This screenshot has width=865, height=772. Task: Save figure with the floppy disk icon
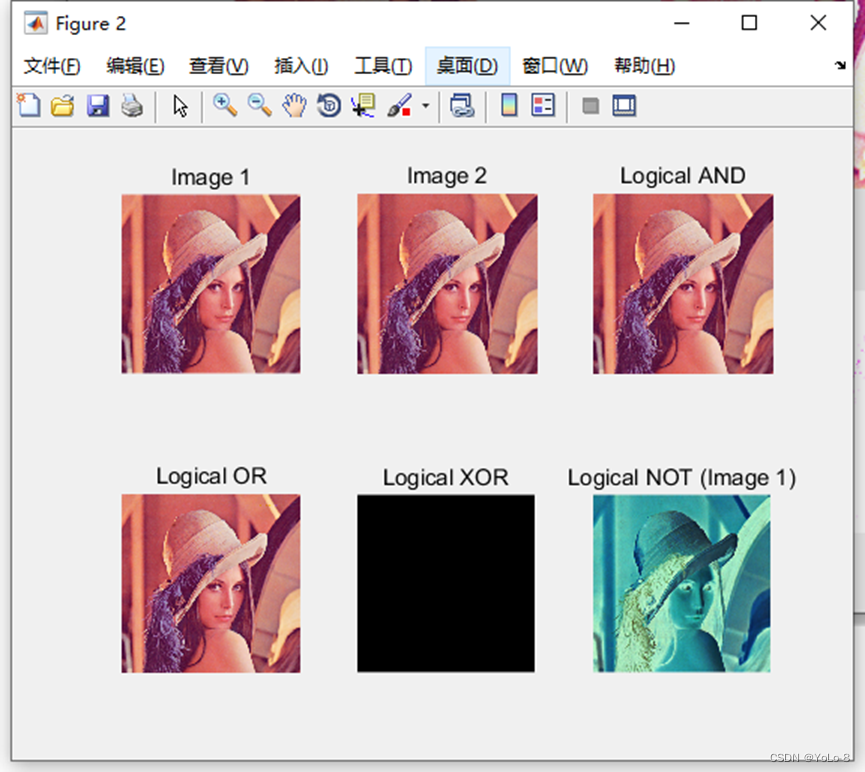pos(98,105)
